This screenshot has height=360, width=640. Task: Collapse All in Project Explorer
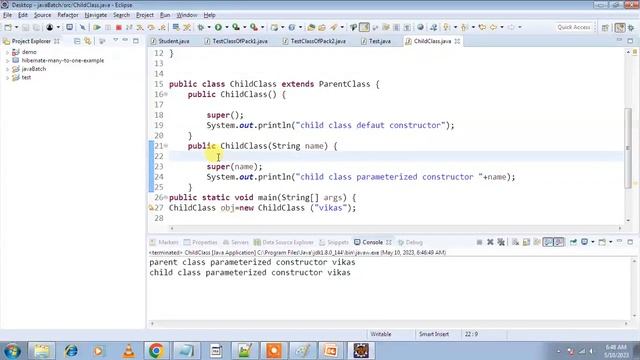77,41
